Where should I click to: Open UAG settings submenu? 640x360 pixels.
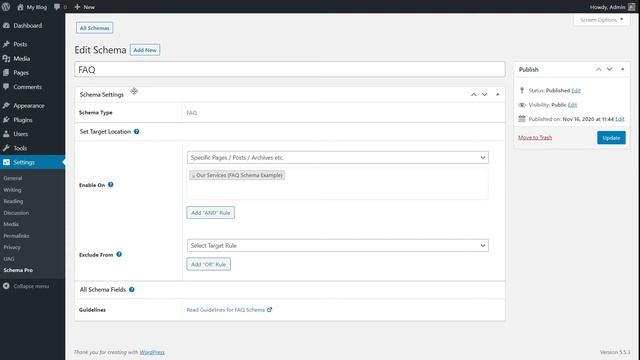click(9, 259)
